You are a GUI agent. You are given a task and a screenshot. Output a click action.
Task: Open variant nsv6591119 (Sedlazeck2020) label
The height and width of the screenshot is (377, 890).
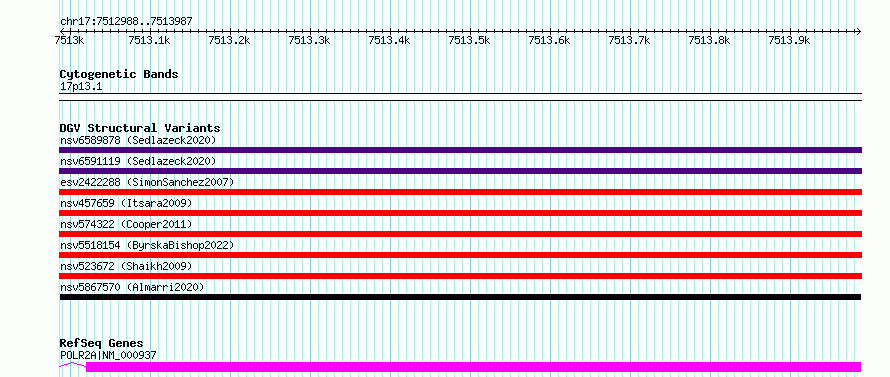click(x=138, y=161)
